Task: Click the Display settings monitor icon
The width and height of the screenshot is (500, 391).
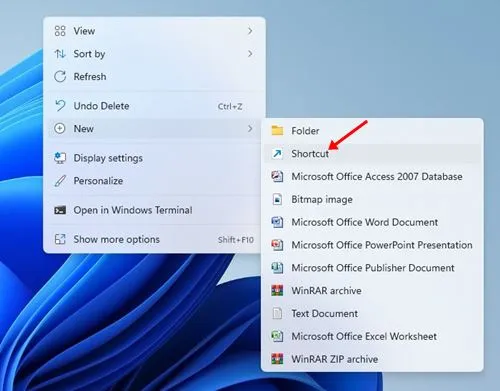Action: (60, 158)
